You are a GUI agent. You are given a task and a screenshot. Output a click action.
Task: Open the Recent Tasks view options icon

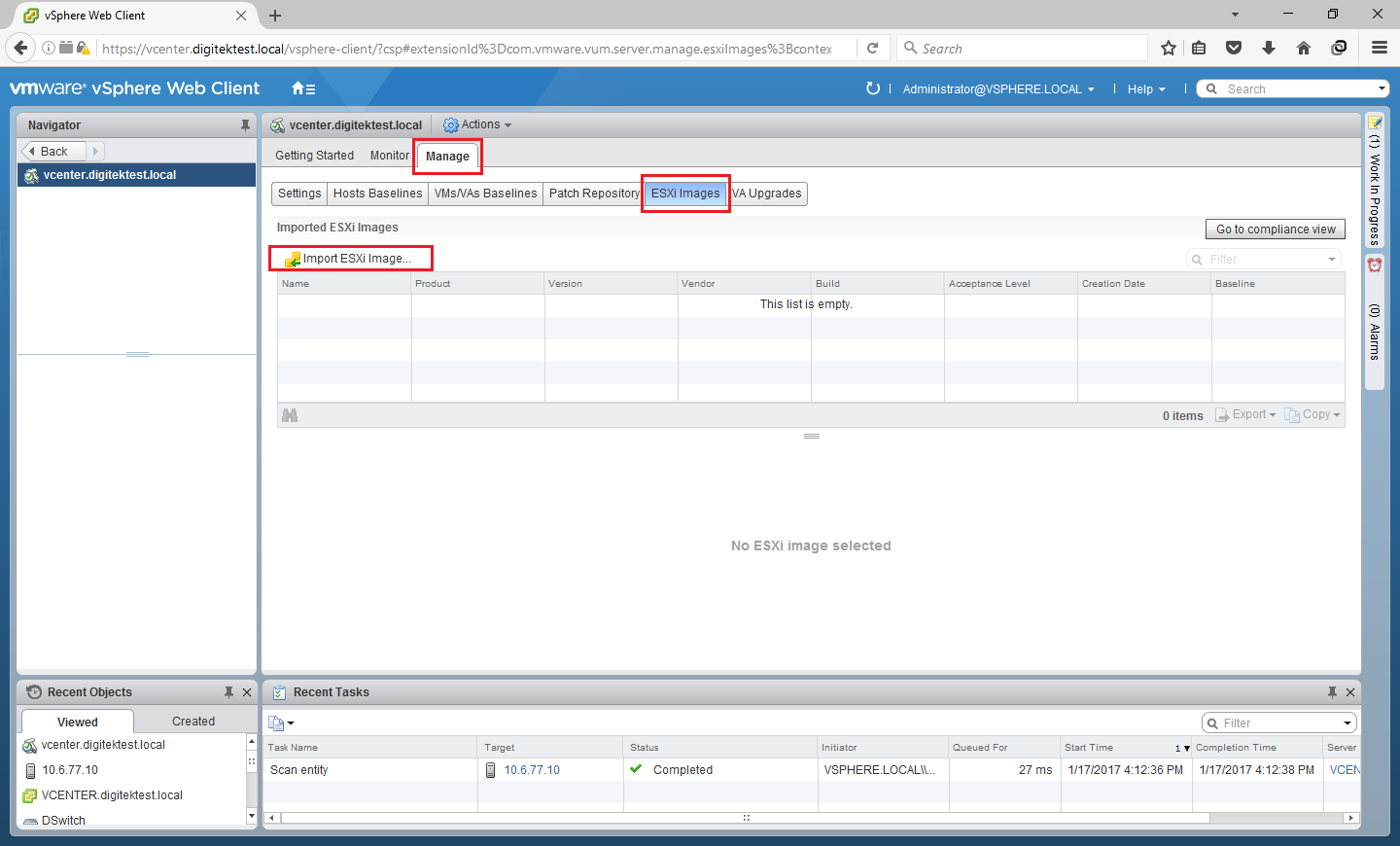point(281,723)
